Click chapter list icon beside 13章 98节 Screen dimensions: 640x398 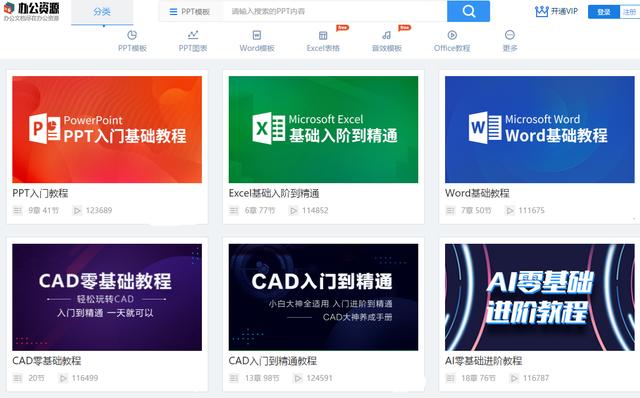tap(234, 378)
